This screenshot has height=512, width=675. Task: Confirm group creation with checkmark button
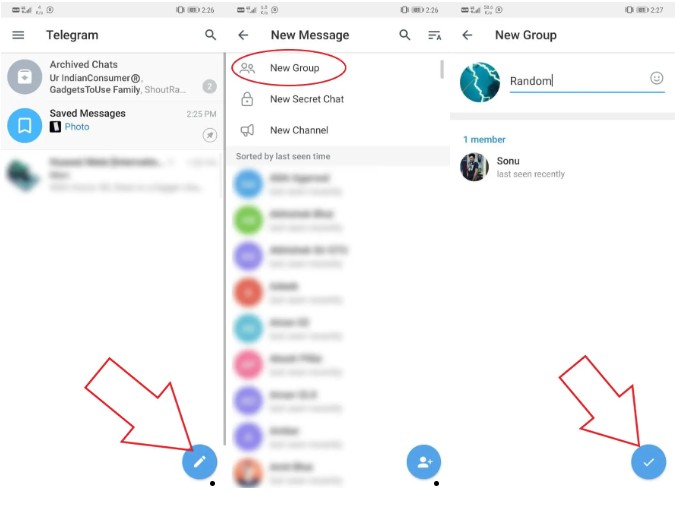point(648,462)
